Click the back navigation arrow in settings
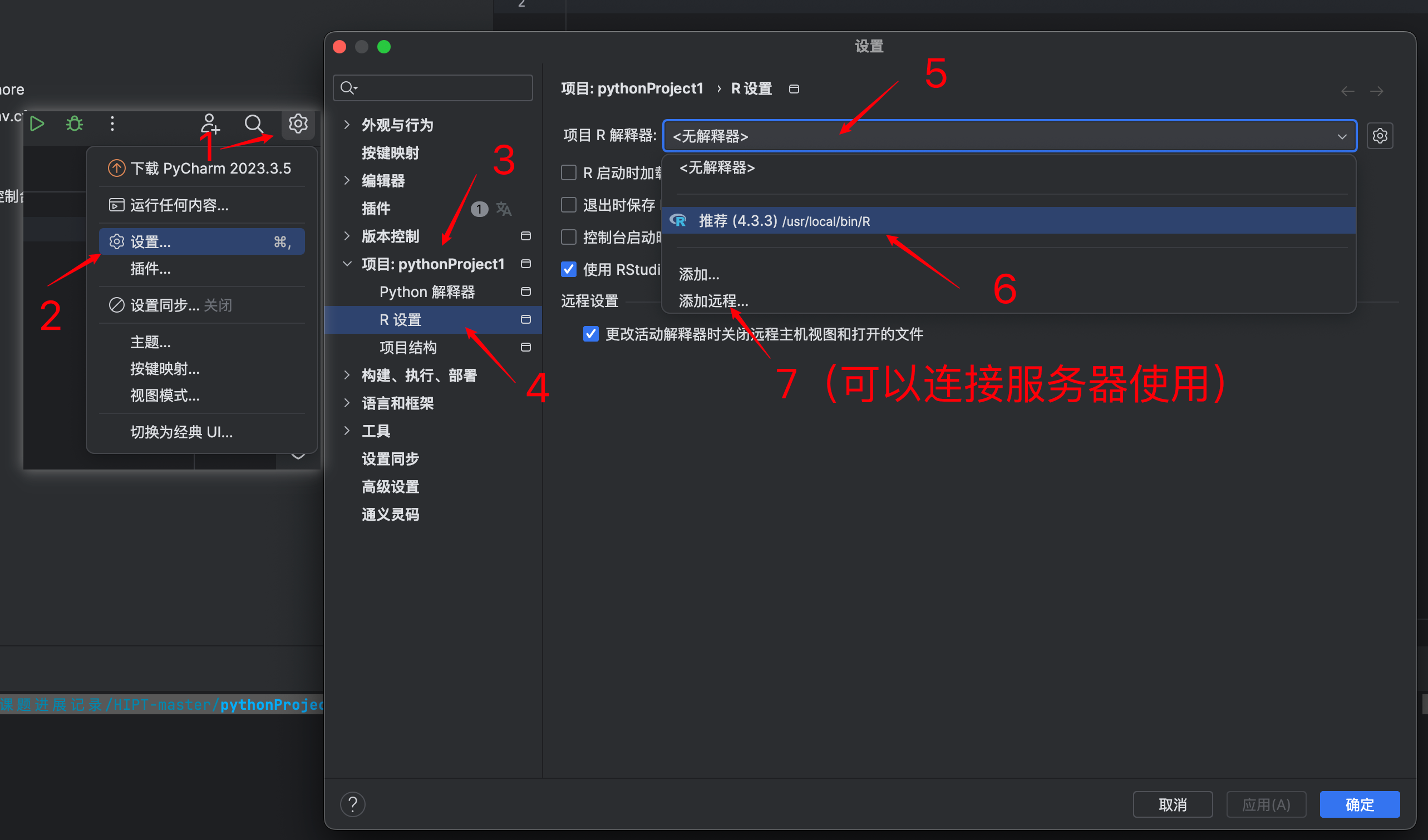This screenshot has width=1428, height=840. click(x=1347, y=91)
